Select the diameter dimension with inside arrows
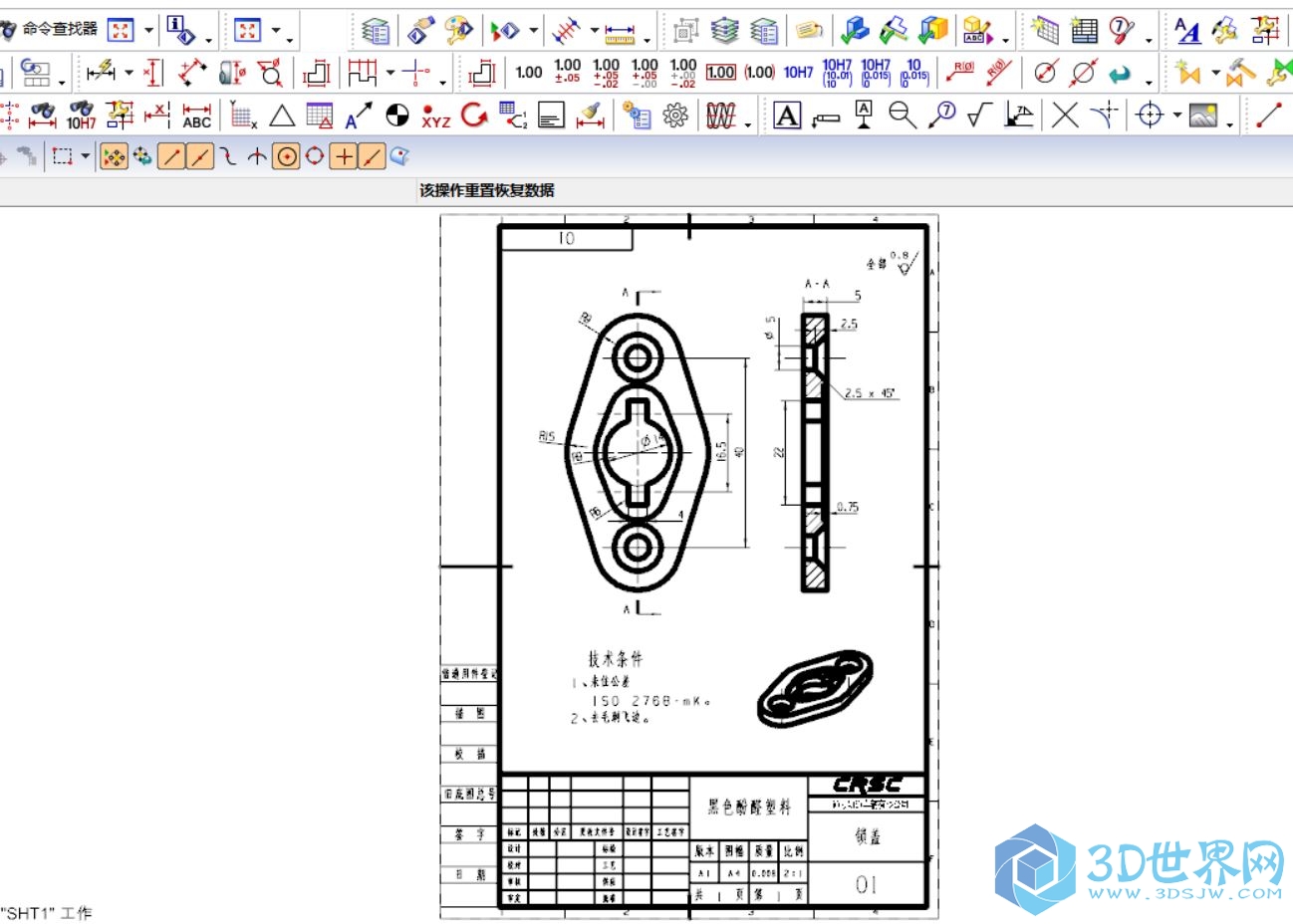This screenshot has height=924, width=1293. 1045,72
